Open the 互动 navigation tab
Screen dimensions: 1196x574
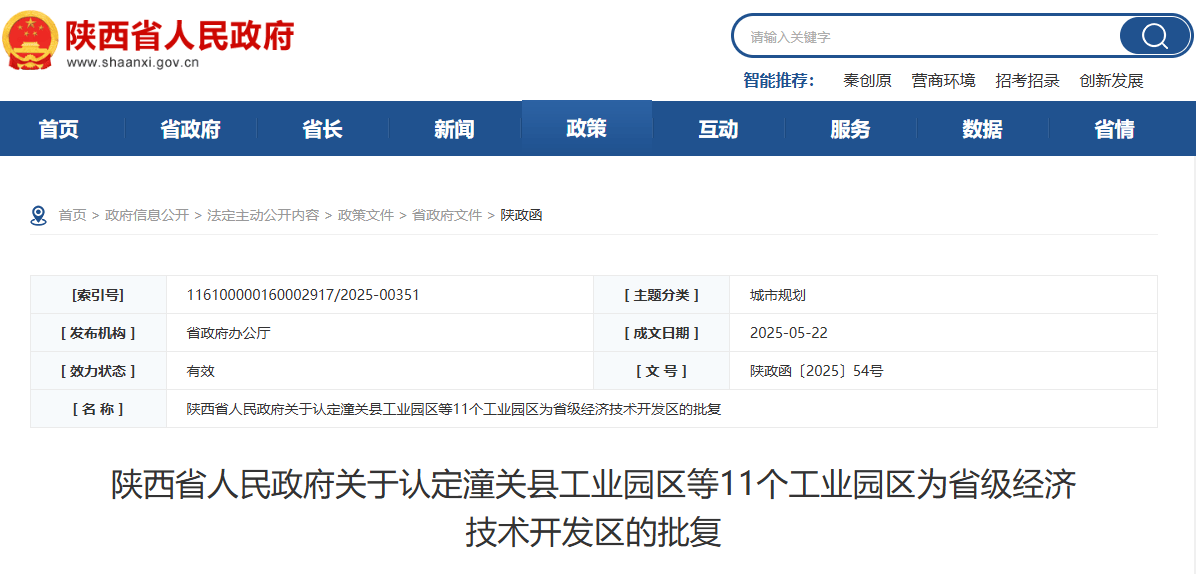click(x=719, y=129)
